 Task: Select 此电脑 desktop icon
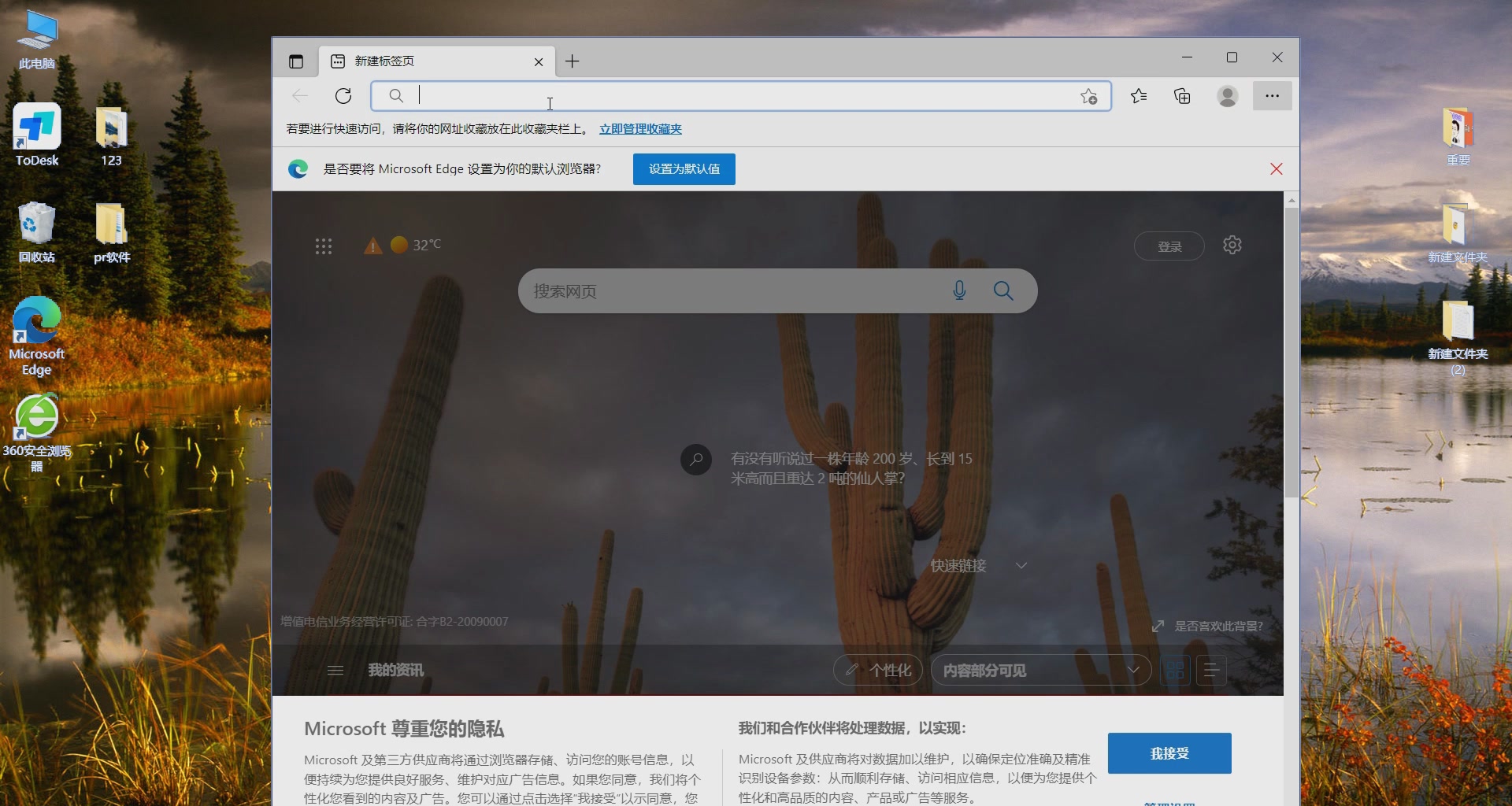coord(37,39)
